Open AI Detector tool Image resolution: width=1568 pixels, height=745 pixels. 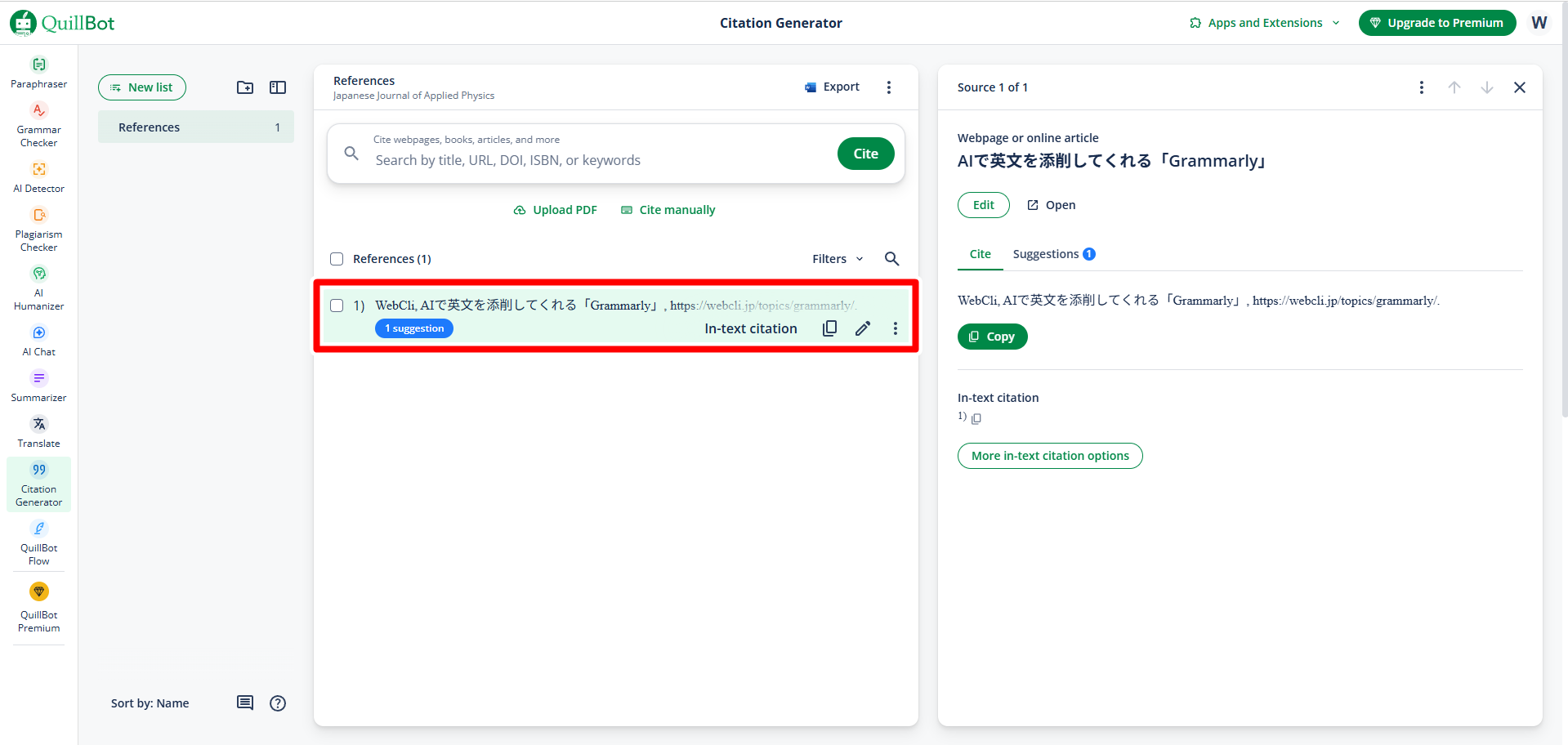click(x=38, y=176)
